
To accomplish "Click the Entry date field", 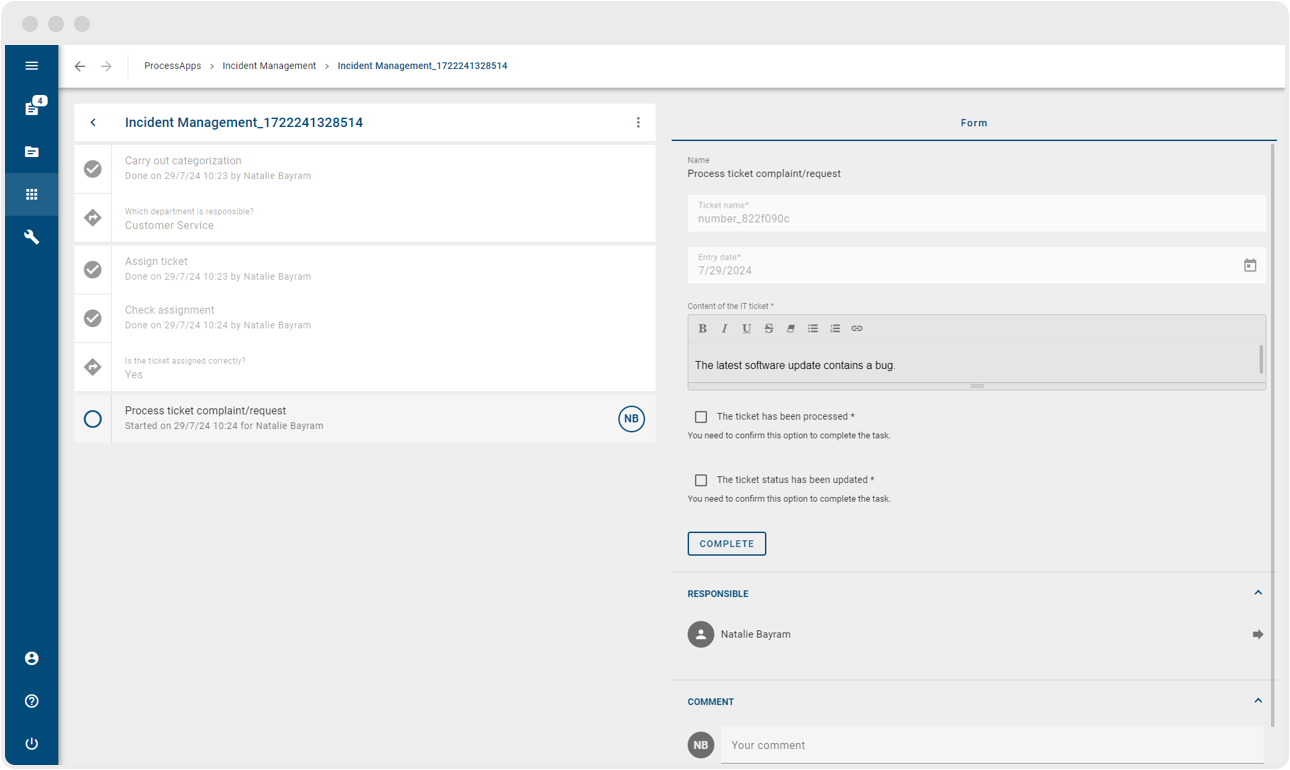I will (x=977, y=265).
